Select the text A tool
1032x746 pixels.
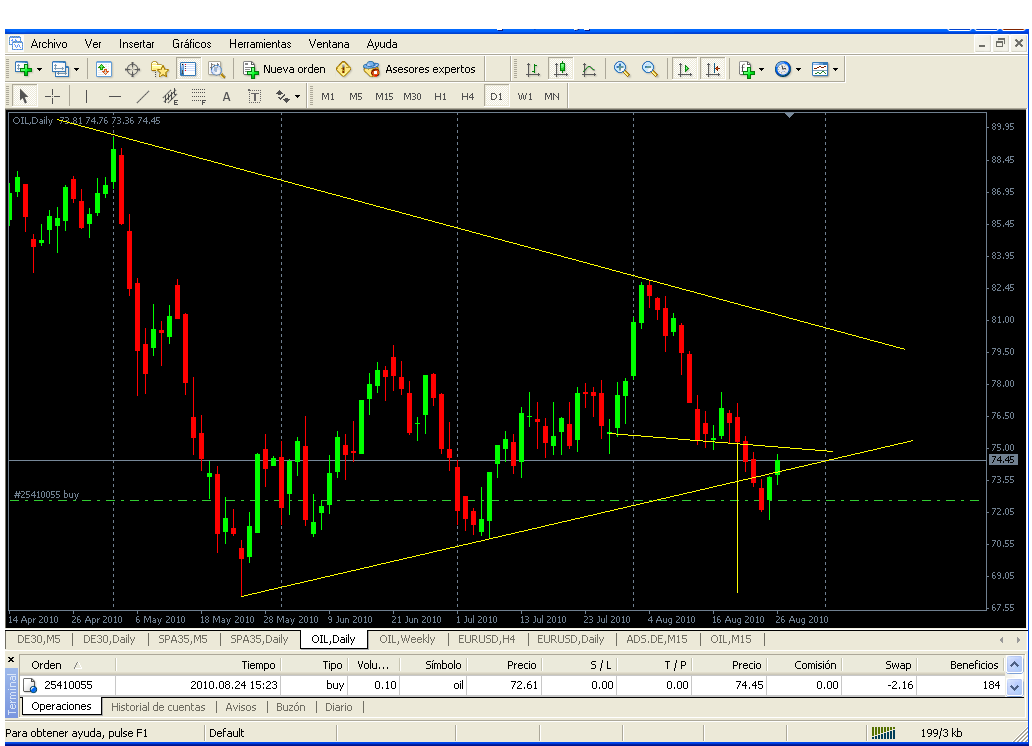click(x=226, y=97)
